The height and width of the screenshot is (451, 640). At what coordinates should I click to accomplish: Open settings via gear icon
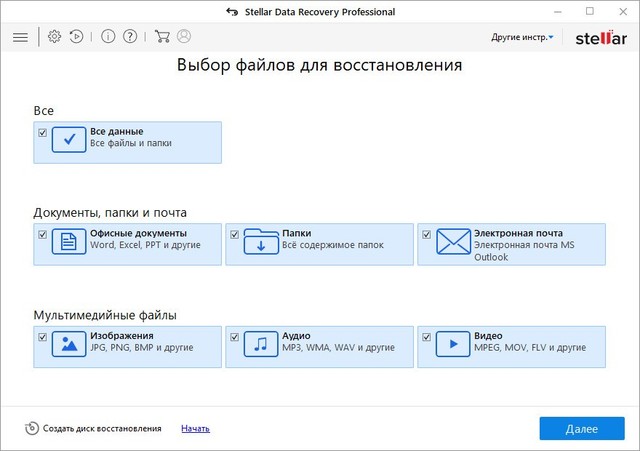pos(54,37)
